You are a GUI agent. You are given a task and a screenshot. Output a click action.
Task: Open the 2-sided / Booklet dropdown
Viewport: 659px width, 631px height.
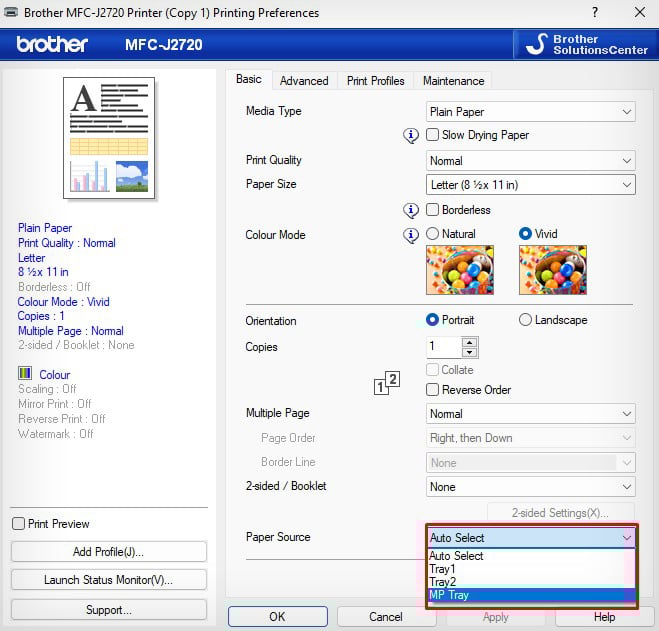pos(530,487)
